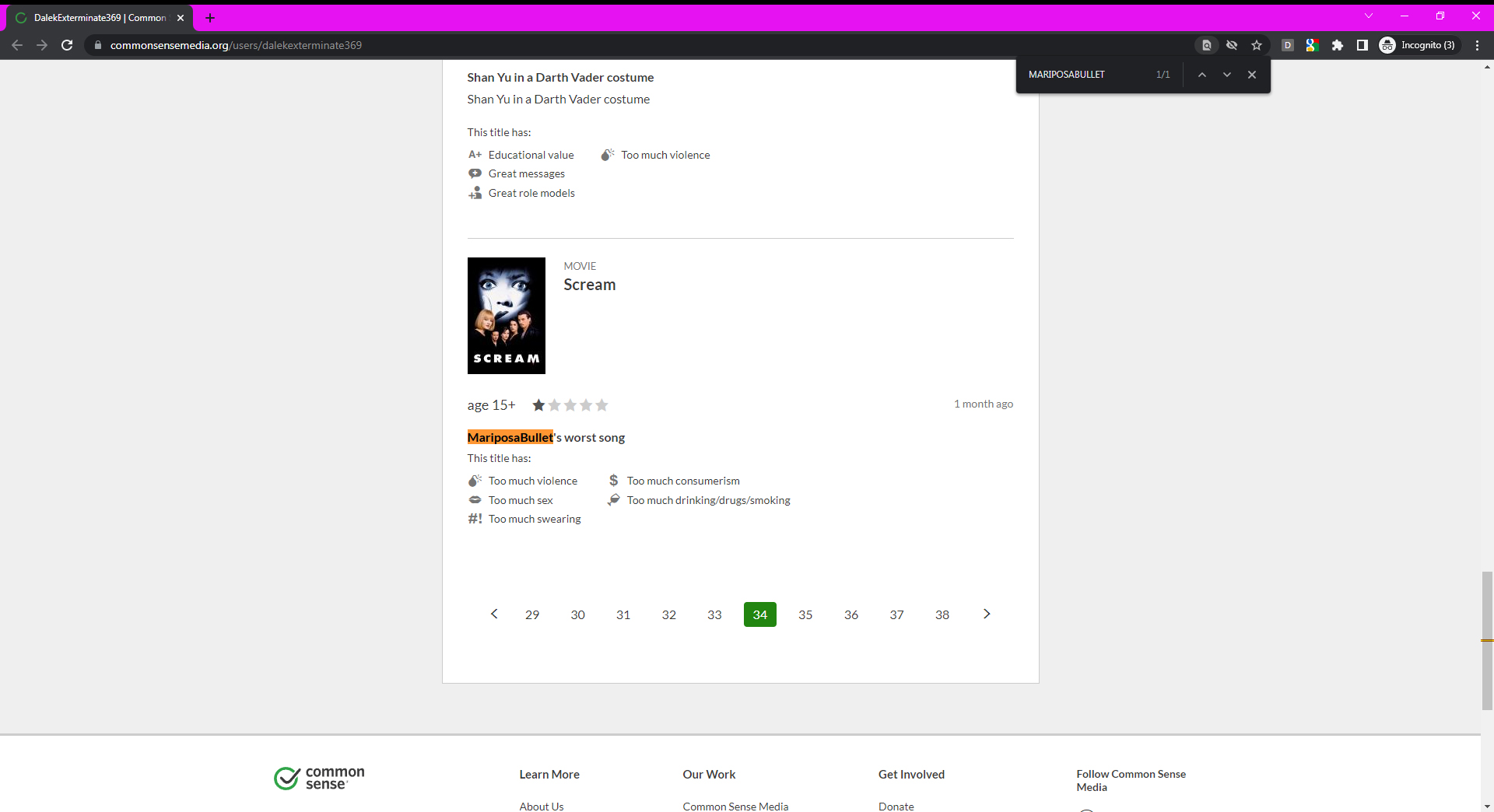Screen dimensions: 1494x812
Task: Reload the page with the refresh icon
Action: [67, 45]
